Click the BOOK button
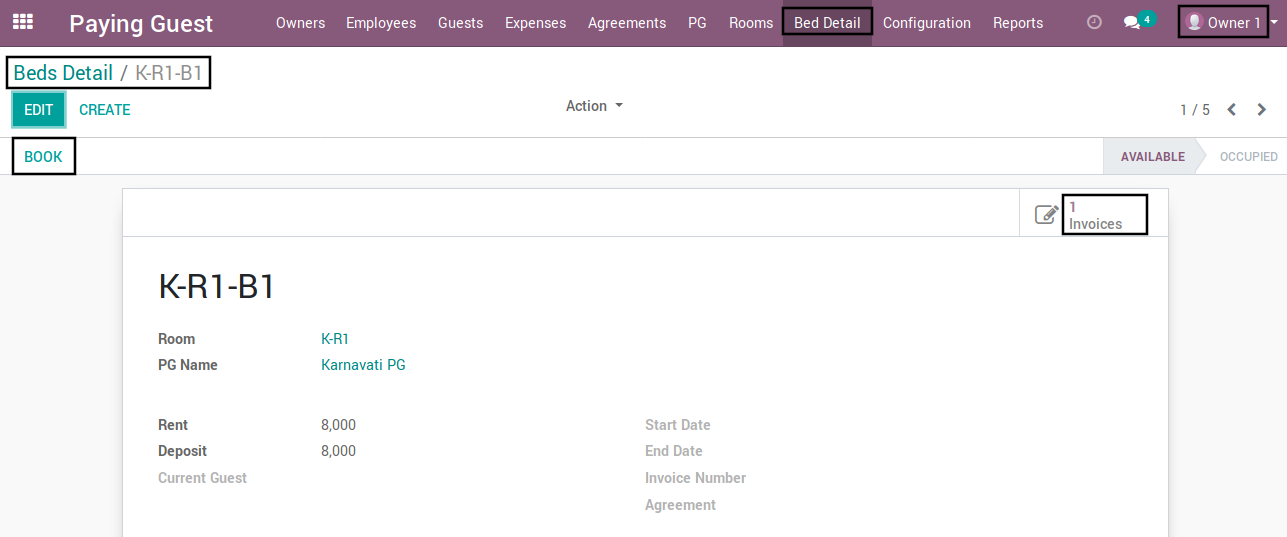This screenshot has width=1287, height=537. (x=44, y=157)
